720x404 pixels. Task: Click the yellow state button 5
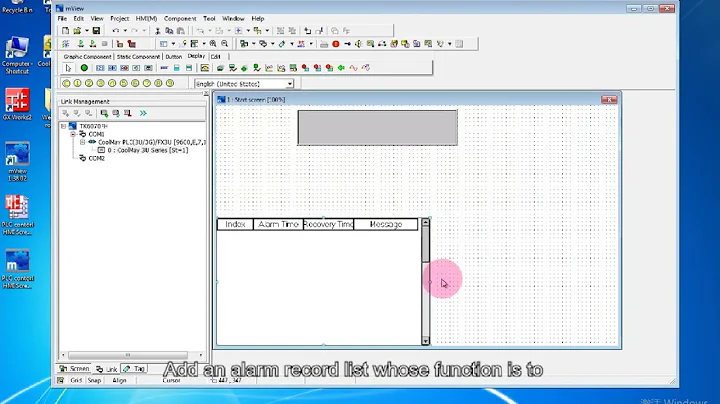click(124, 83)
